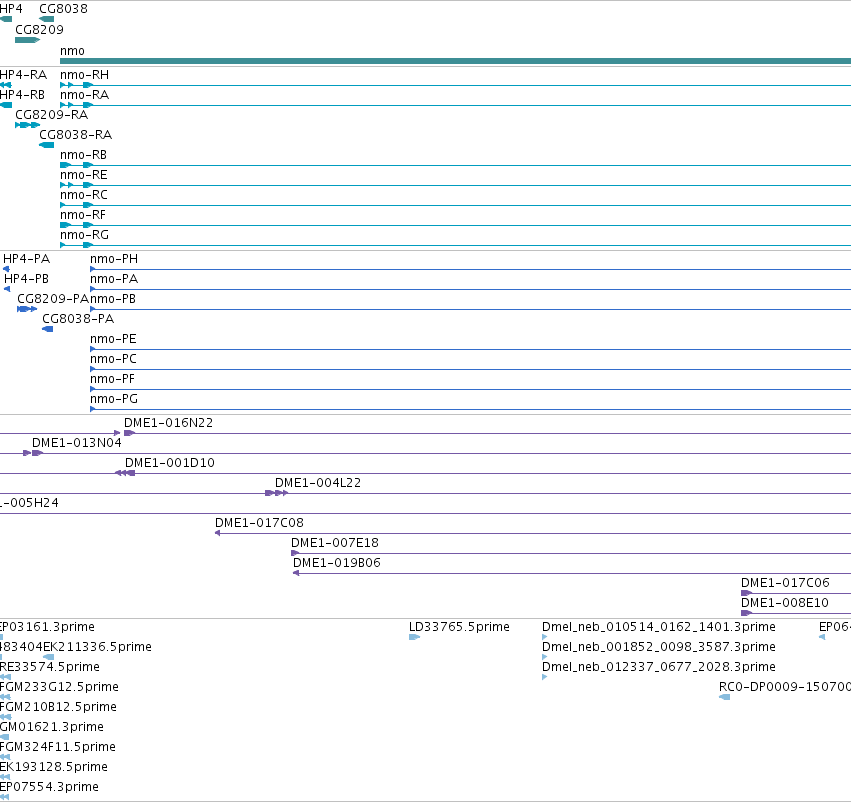Screen dimensions: 851x802
Task: Click the HP4-PB protein label
Action: click(27, 279)
